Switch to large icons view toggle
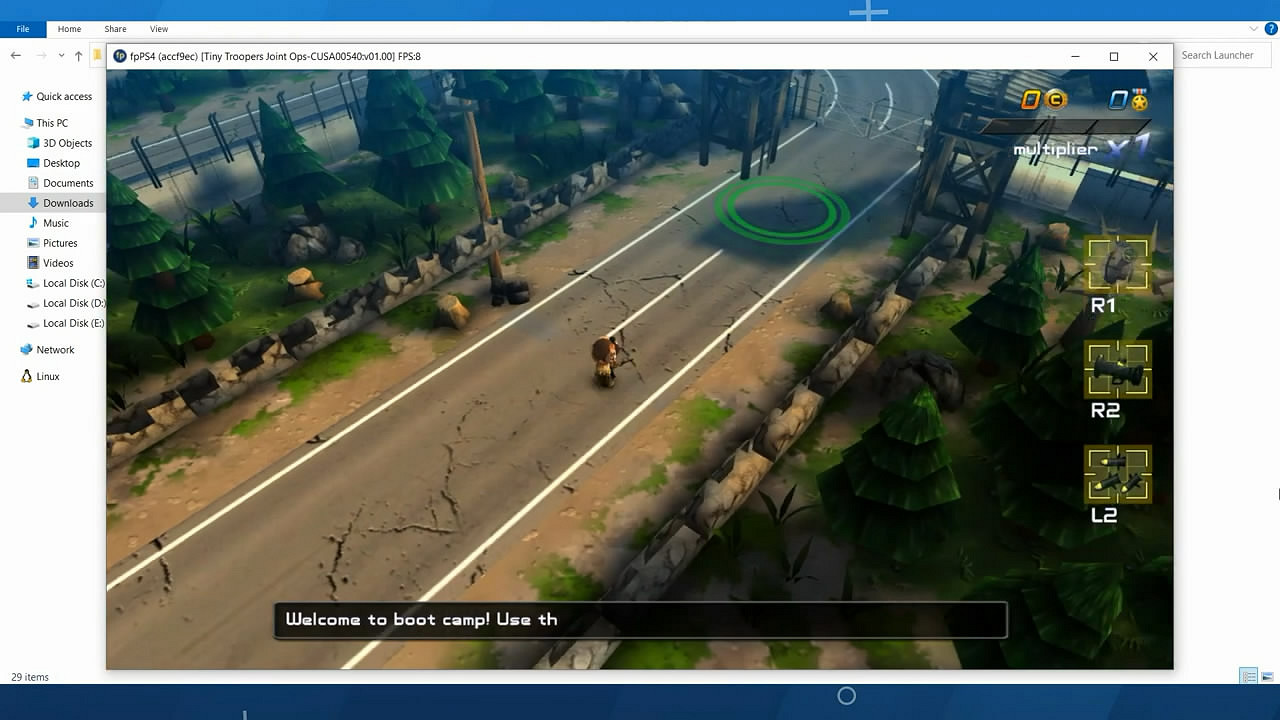Image resolution: width=1280 pixels, height=720 pixels. pos(1267,677)
